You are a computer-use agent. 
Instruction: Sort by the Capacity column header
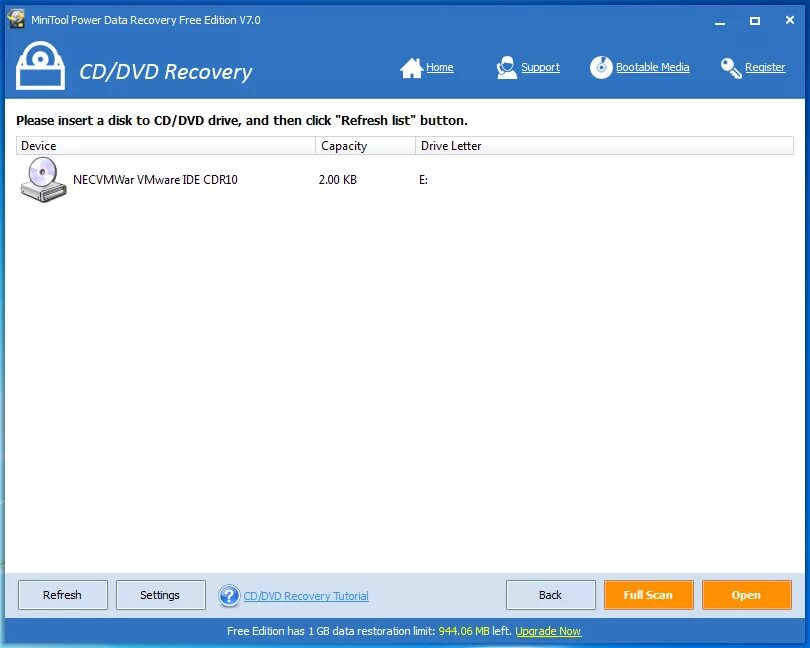[365, 146]
